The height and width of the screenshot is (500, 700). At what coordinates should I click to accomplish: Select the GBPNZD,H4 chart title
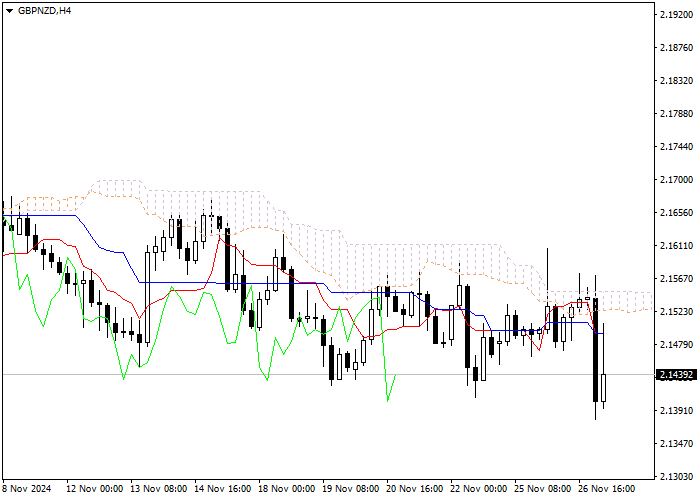44,10
